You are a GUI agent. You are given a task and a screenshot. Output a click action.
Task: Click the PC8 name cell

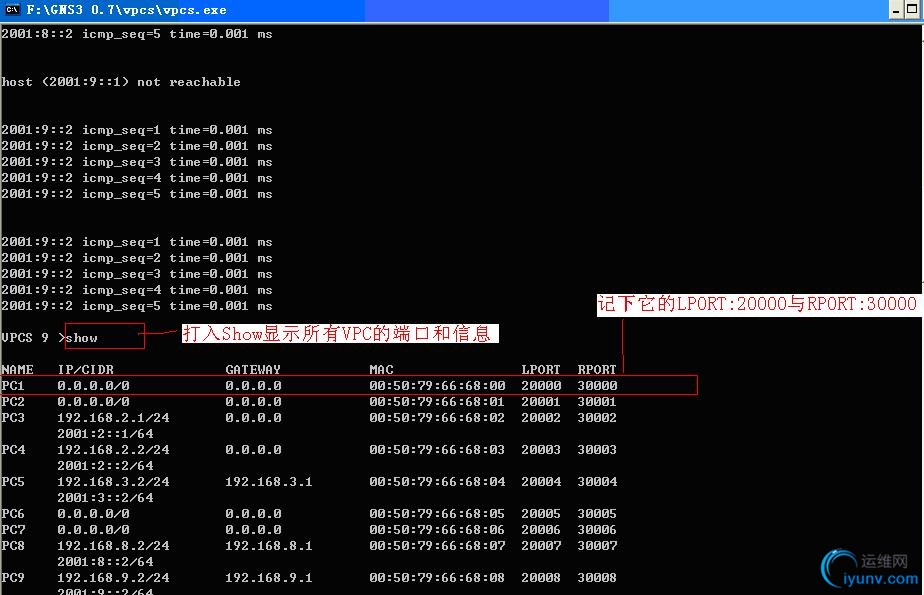pos(13,546)
